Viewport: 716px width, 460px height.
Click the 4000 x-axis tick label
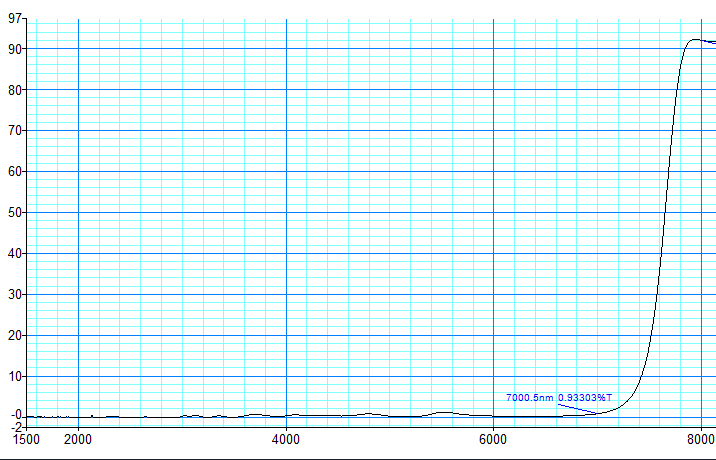[286, 437]
